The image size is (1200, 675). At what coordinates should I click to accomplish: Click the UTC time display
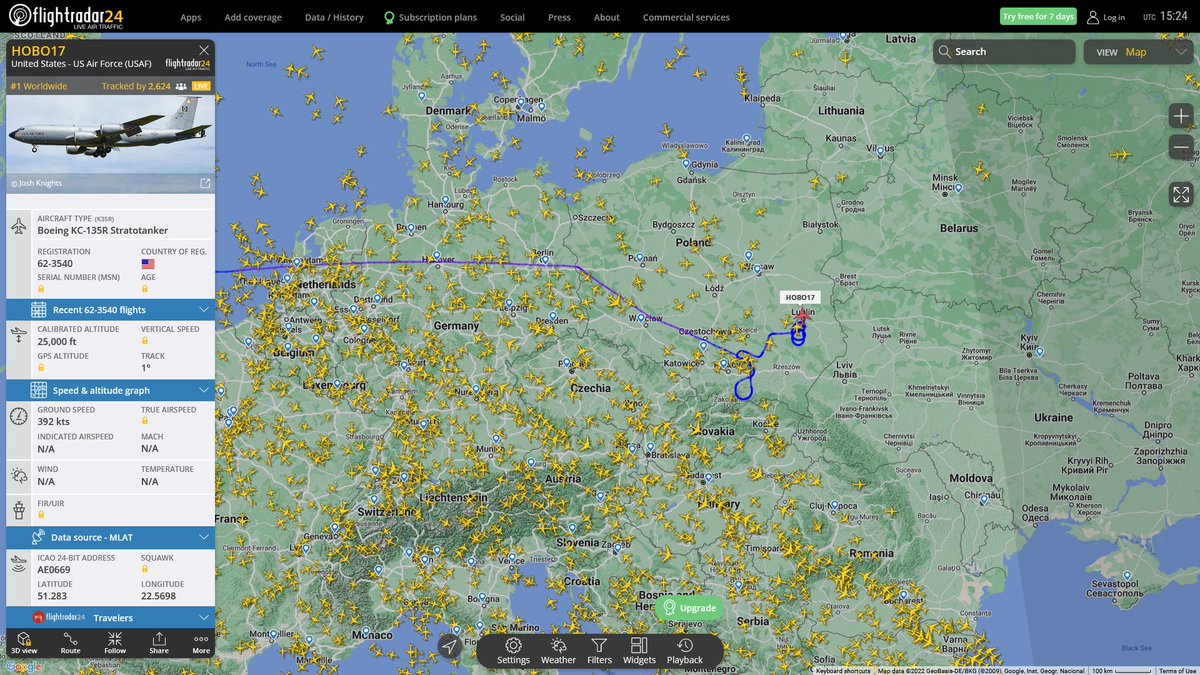point(1165,16)
